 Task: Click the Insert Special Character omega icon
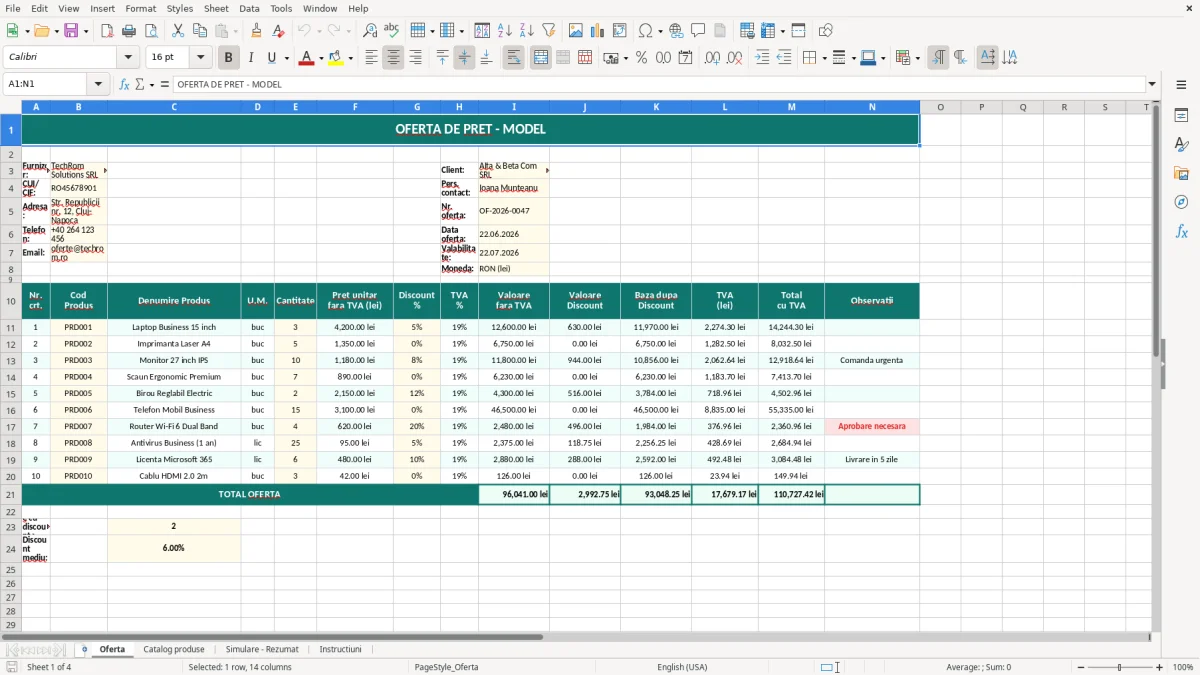(x=645, y=31)
